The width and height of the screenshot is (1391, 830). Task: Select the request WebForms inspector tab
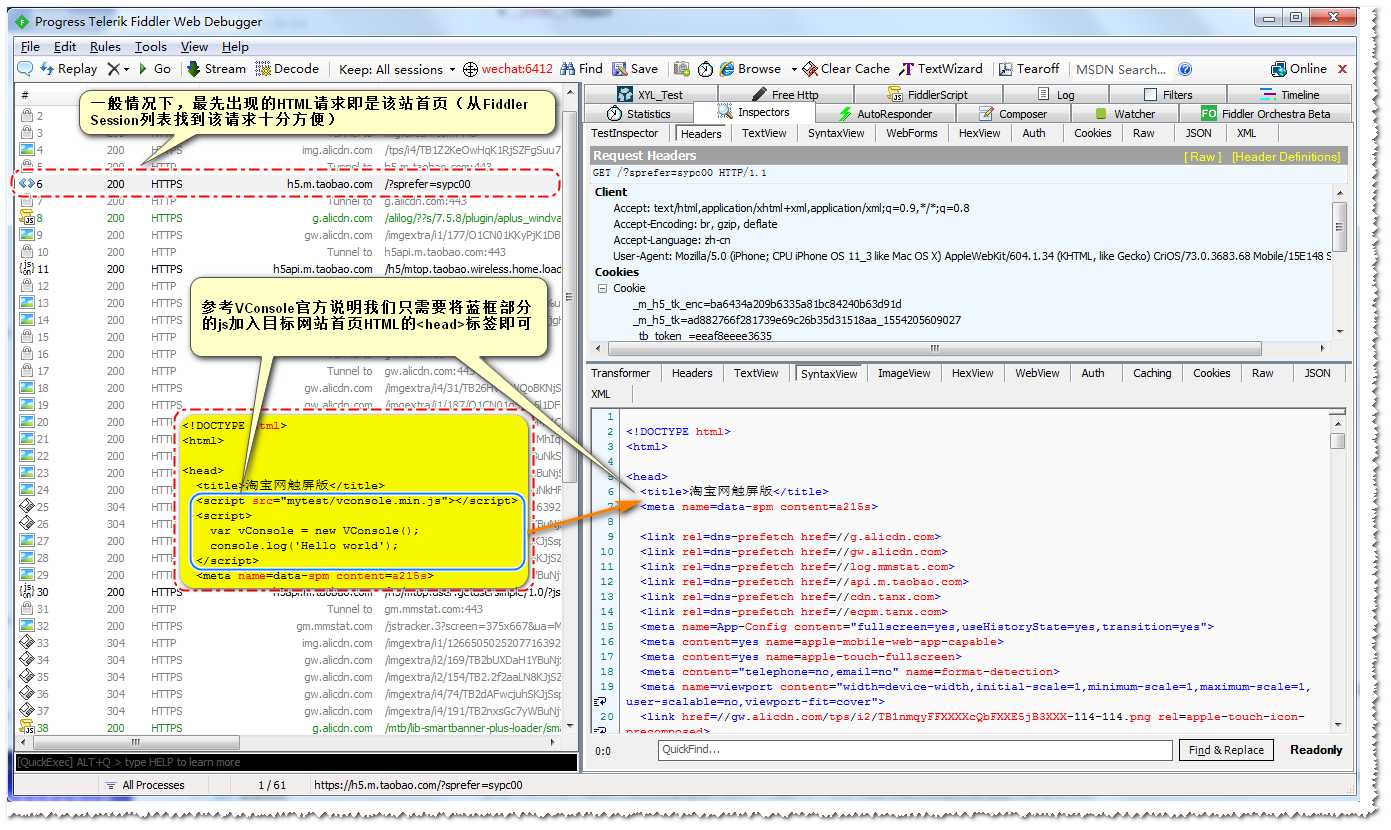912,133
